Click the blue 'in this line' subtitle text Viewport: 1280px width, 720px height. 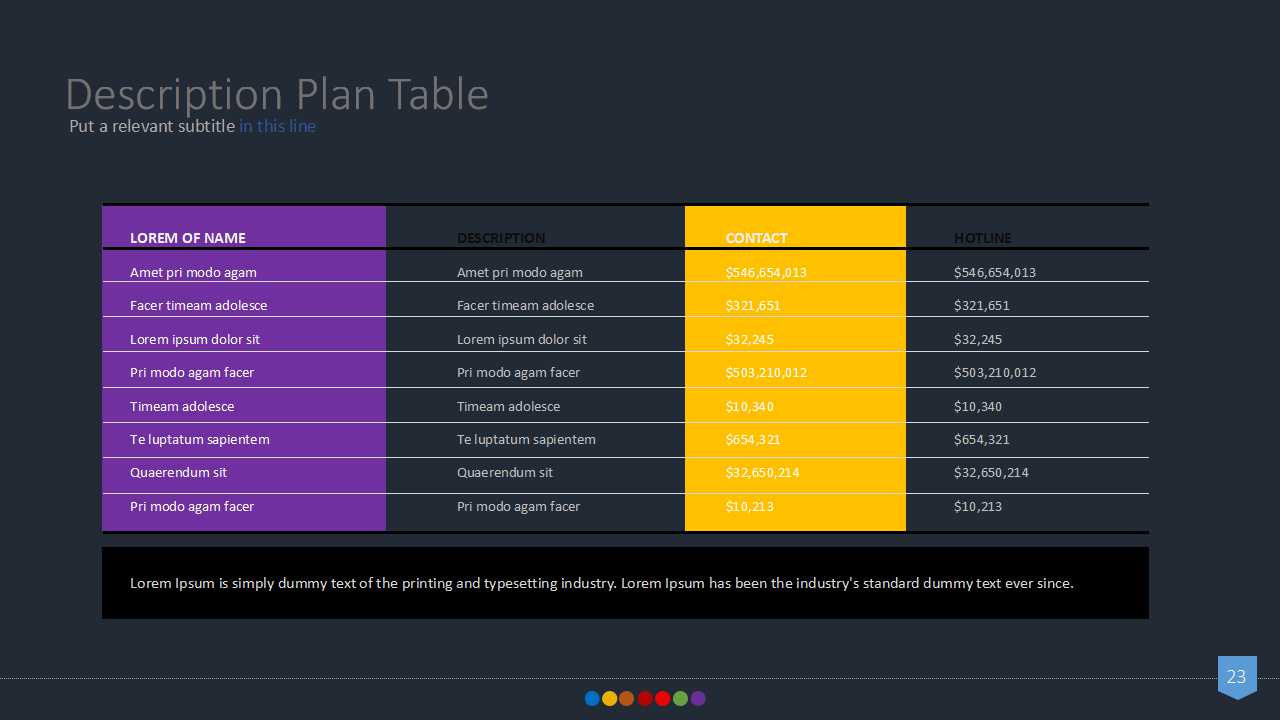point(277,127)
